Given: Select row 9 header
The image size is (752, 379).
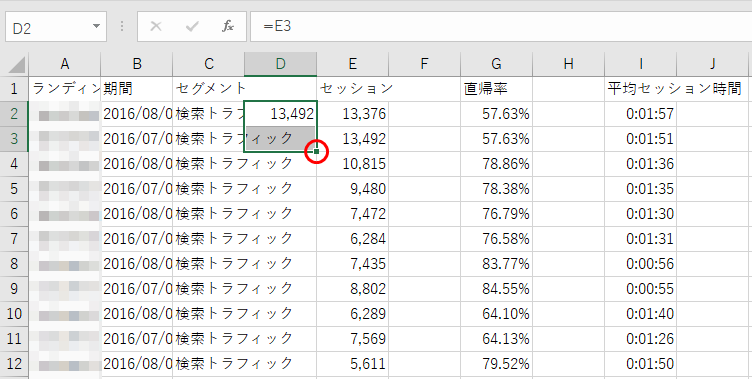Looking at the screenshot, I should coord(14,288).
